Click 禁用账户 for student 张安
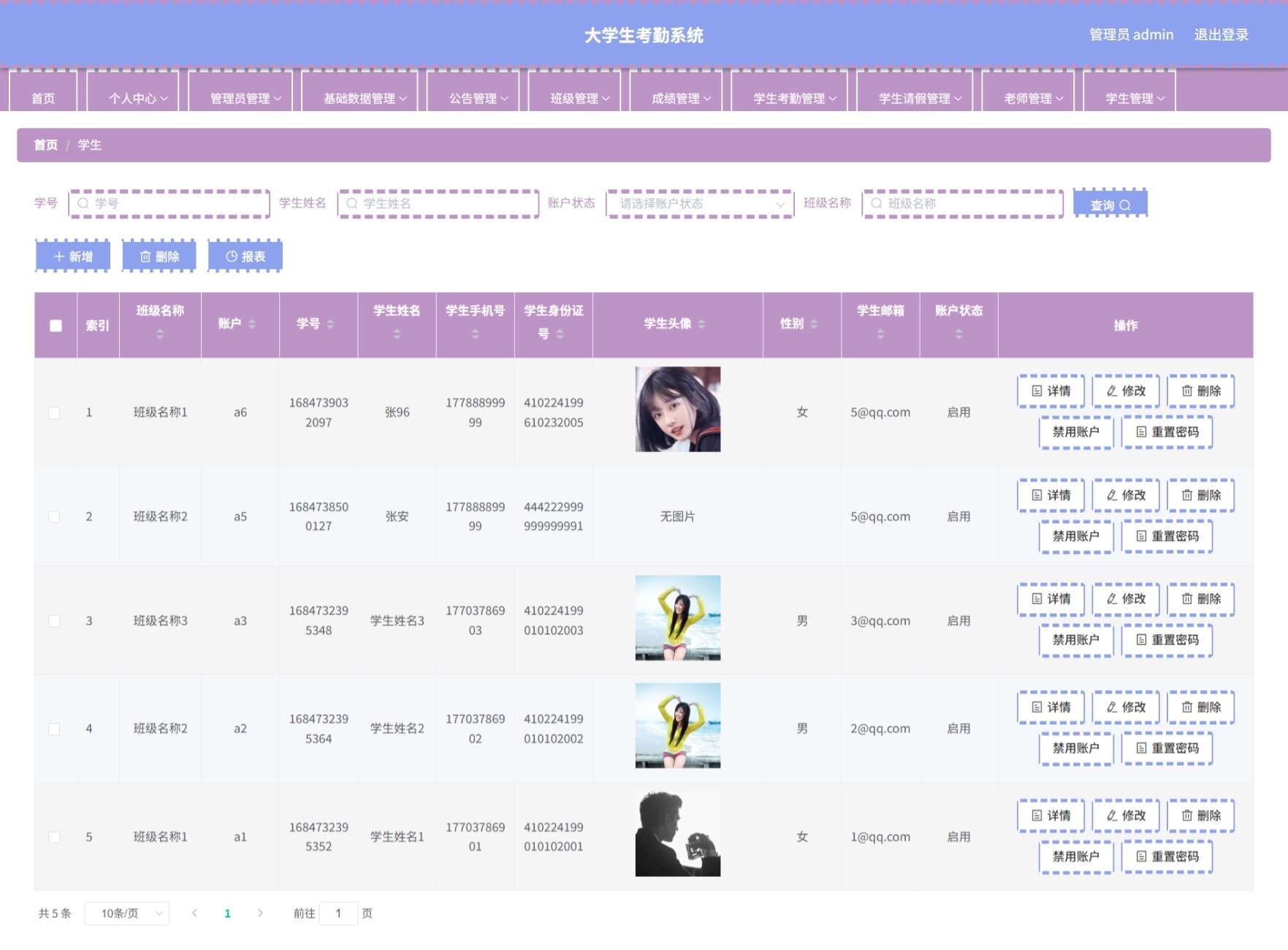1288x950 pixels. coord(1075,536)
